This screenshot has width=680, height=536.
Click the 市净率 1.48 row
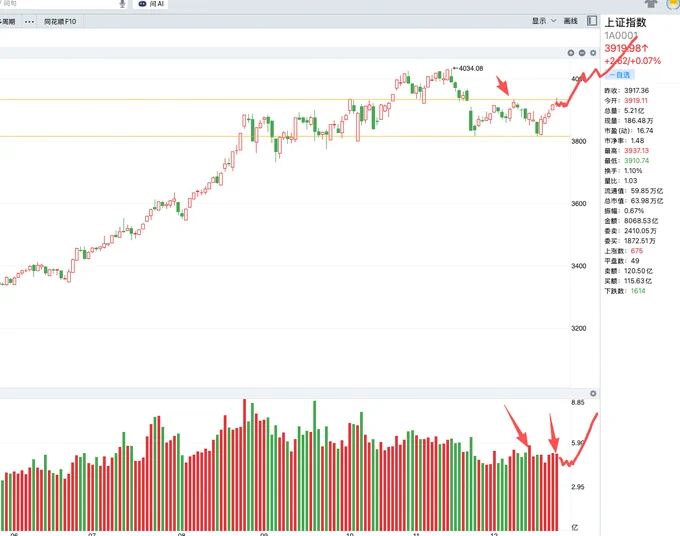[x=624, y=141]
